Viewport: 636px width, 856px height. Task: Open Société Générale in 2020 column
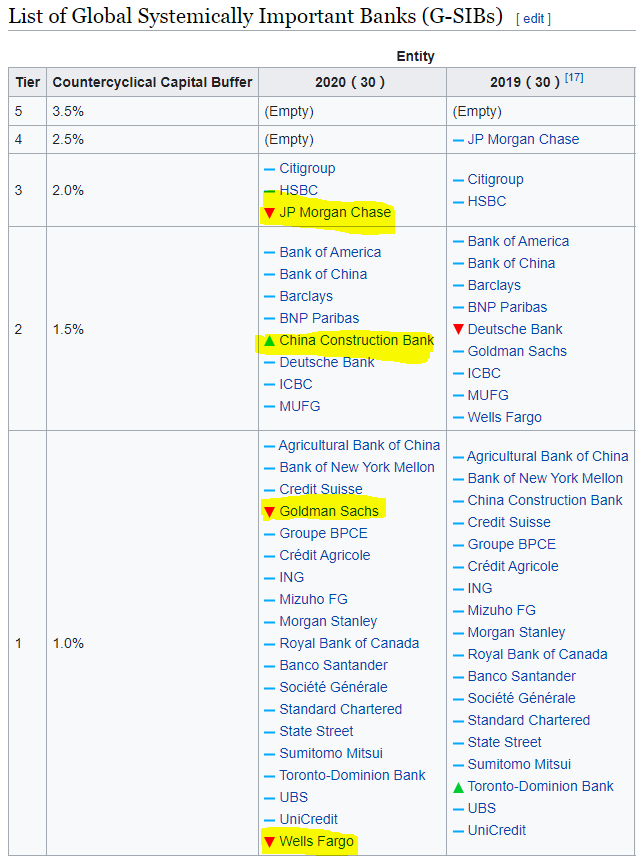334,687
